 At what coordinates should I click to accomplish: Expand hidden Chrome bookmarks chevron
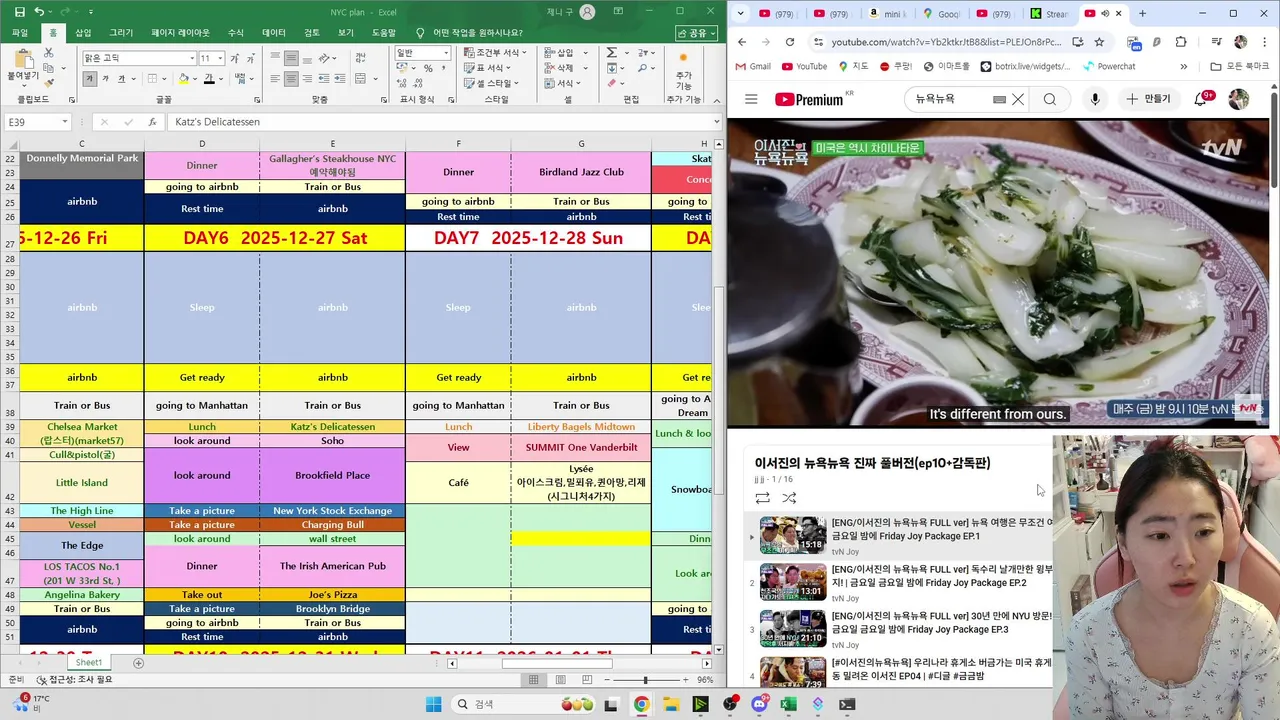coord(1183,66)
